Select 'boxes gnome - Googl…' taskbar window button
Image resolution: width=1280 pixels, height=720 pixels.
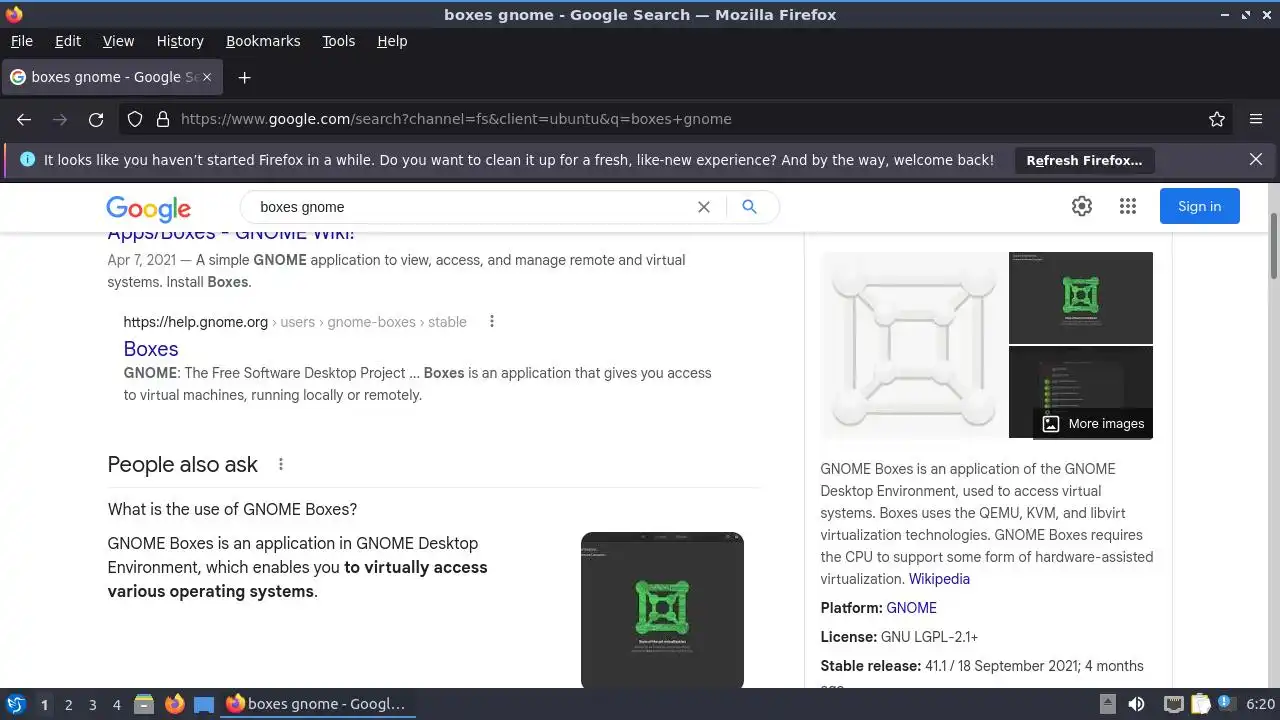[317, 704]
